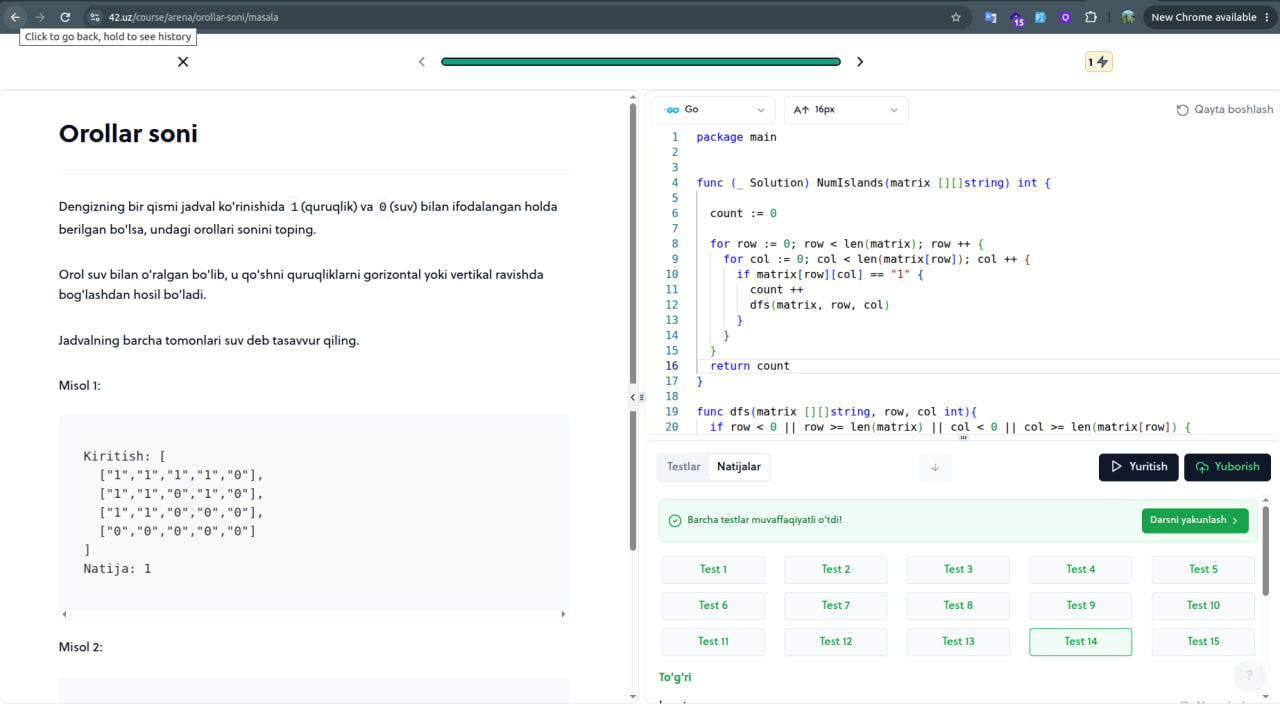Select the Test 14 result
The height and width of the screenshot is (704, 1280).
pyautogui.click(x=1081, y=642)
